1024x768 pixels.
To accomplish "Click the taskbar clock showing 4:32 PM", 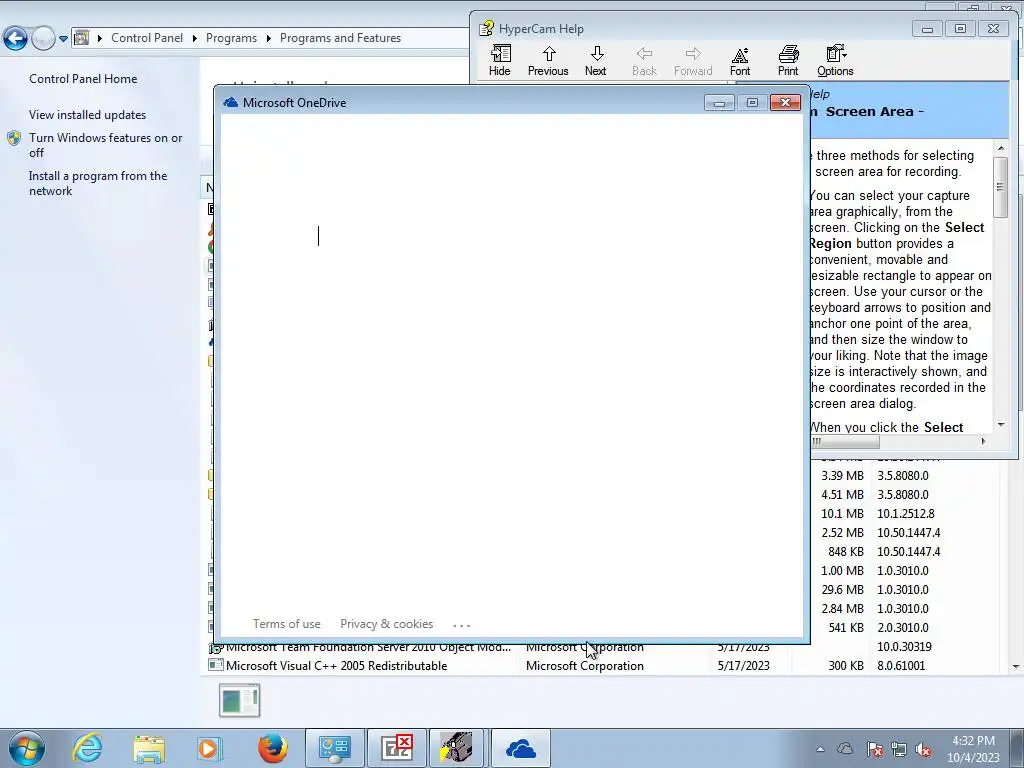I will pos(973,748).
